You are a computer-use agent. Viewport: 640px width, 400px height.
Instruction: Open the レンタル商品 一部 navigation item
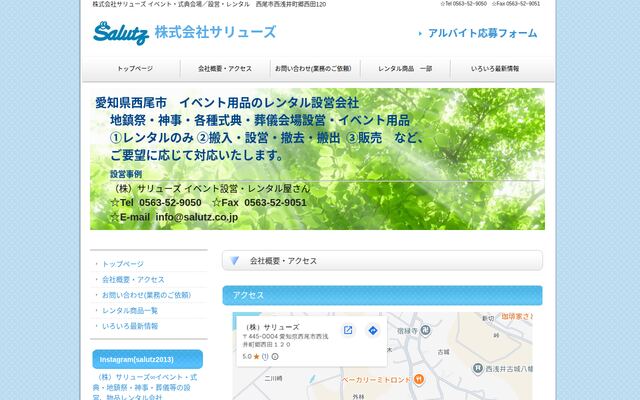tap(405, 69)
